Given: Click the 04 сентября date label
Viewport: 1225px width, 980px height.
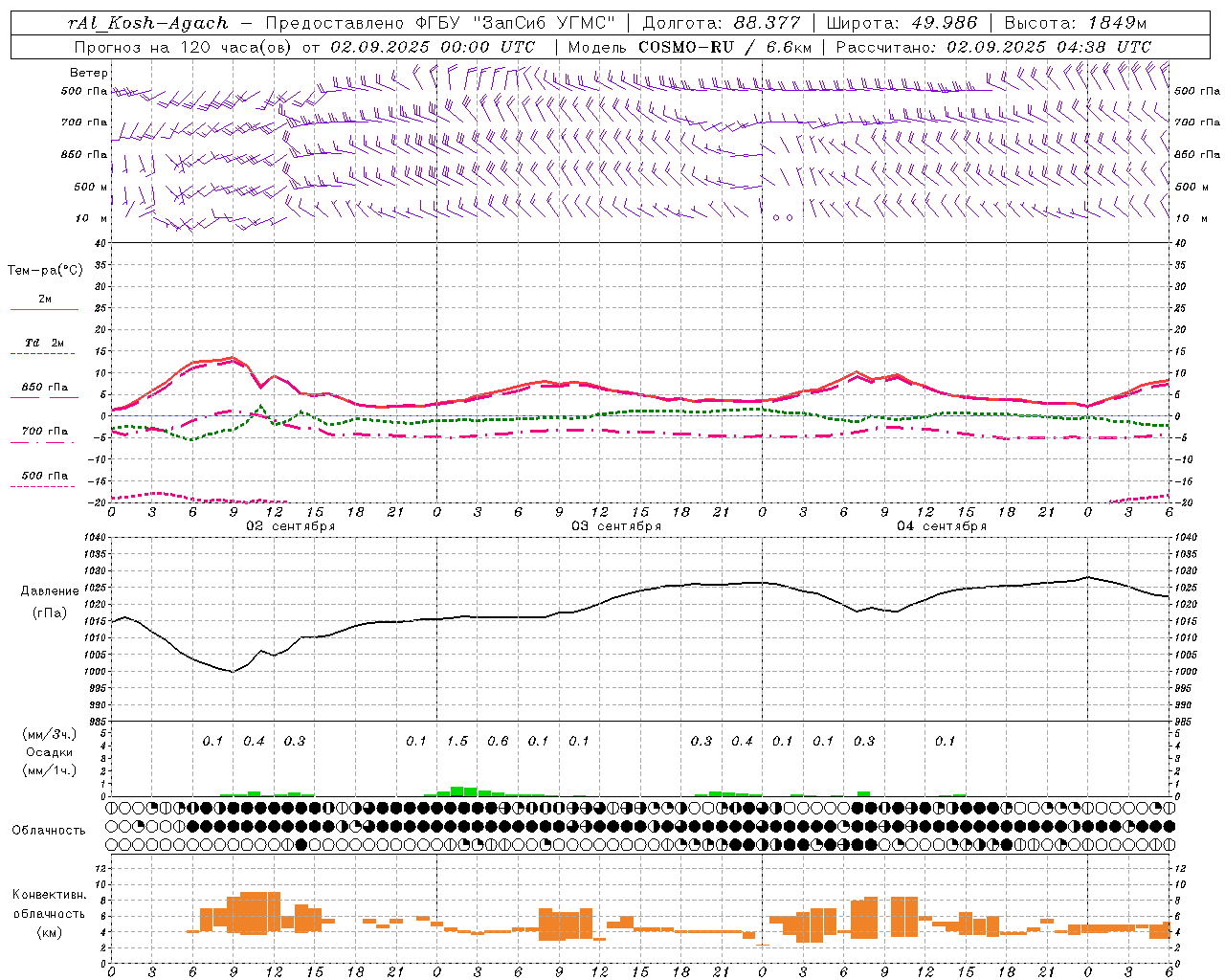Looking at the screenshot, I should click(942, 526).
